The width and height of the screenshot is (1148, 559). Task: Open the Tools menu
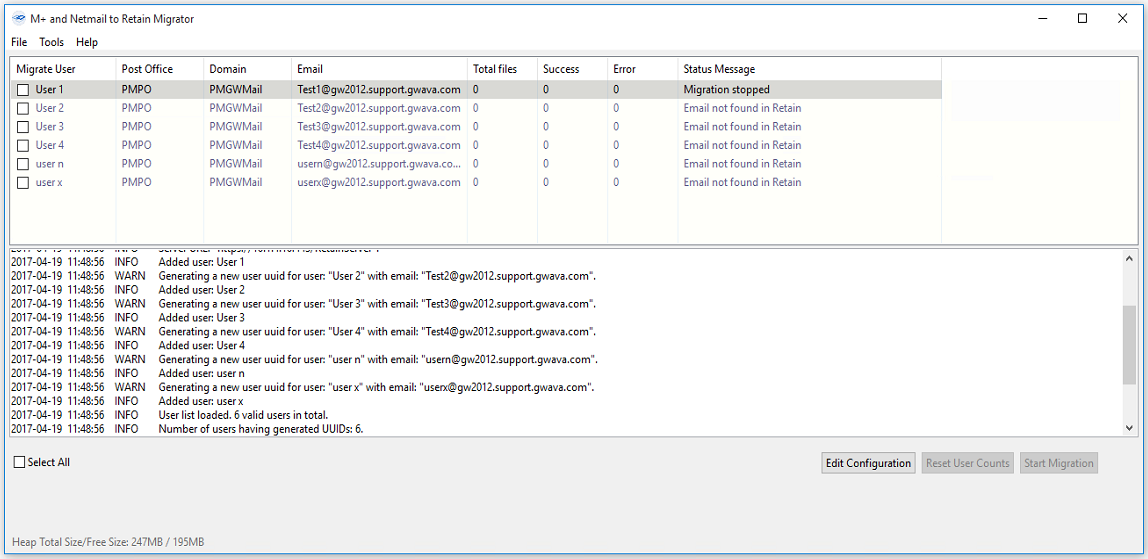pos(51,42)
